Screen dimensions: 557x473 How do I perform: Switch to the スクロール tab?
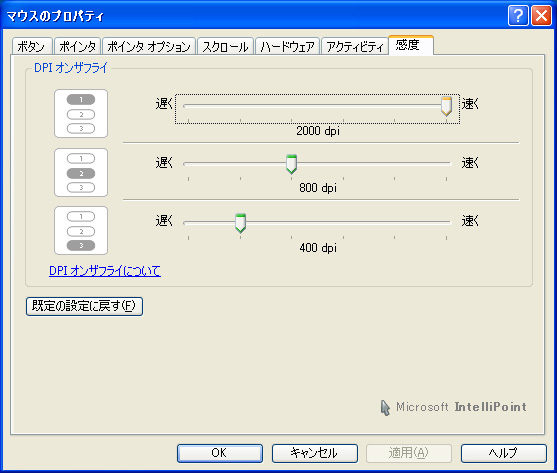pos(225,47)
